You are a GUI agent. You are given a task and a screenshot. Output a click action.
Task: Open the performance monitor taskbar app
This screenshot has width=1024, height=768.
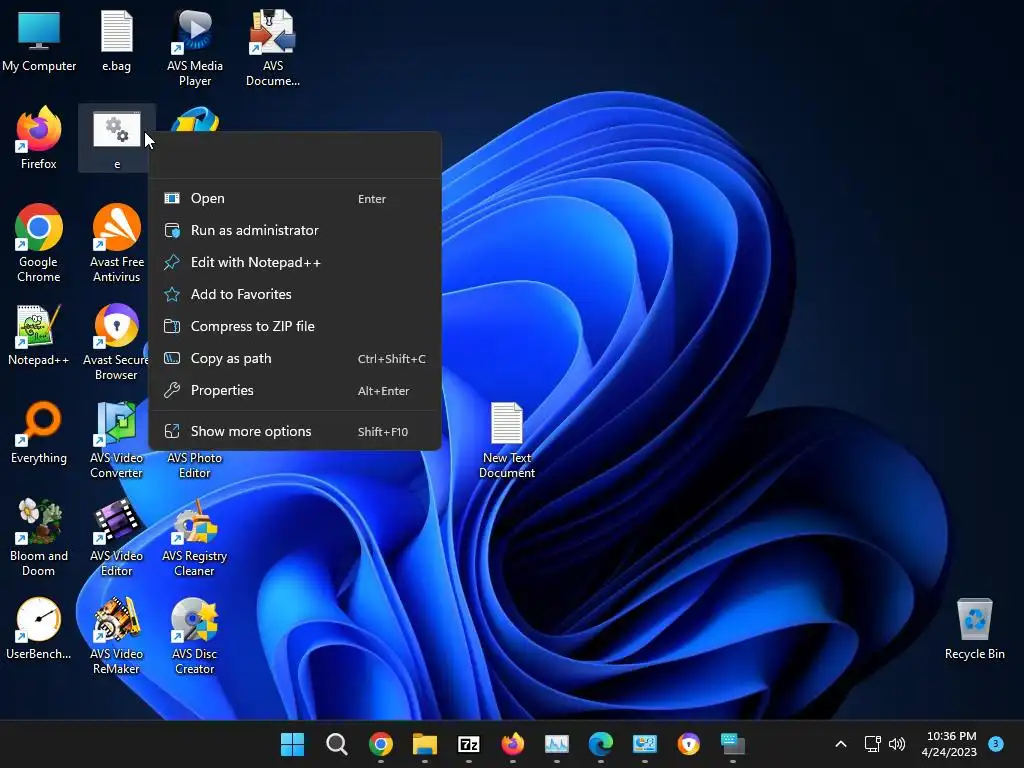(557, 744)
